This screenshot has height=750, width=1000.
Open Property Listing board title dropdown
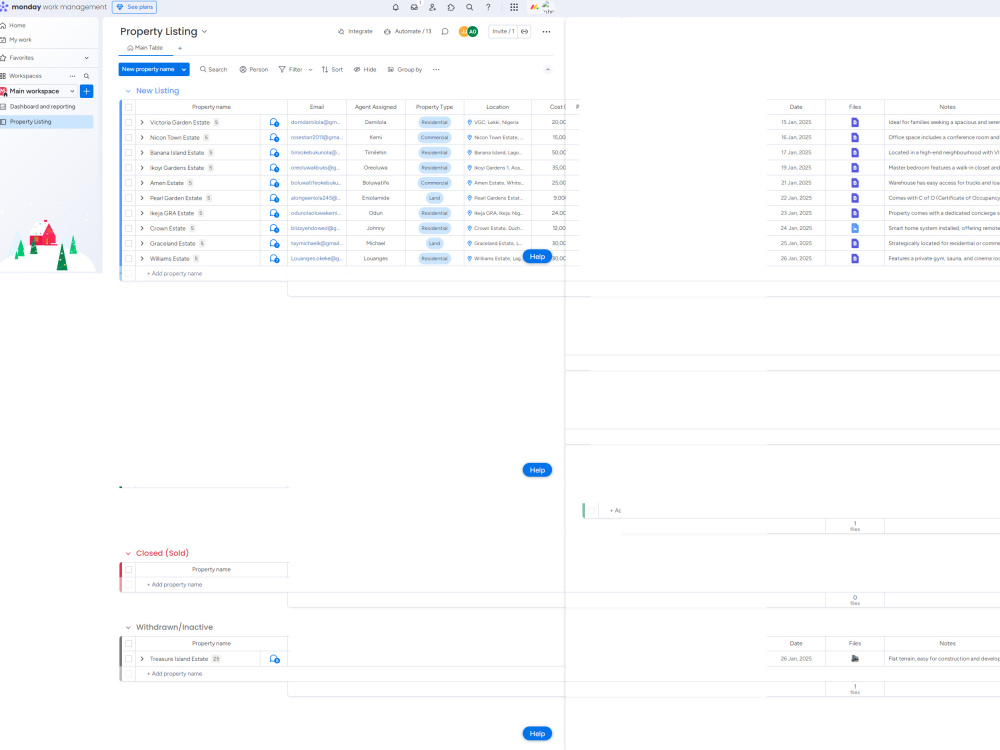[x=205, y=31]
